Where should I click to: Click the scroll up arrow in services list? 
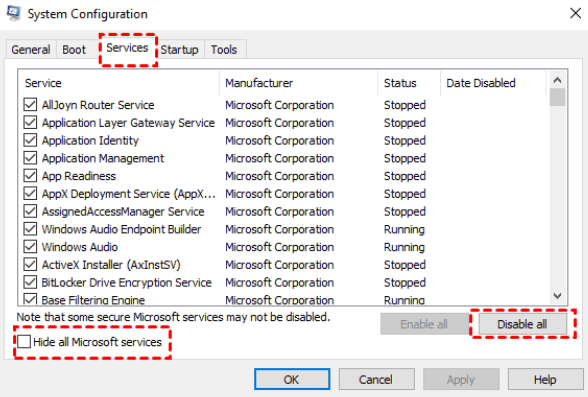pos(557,80)
